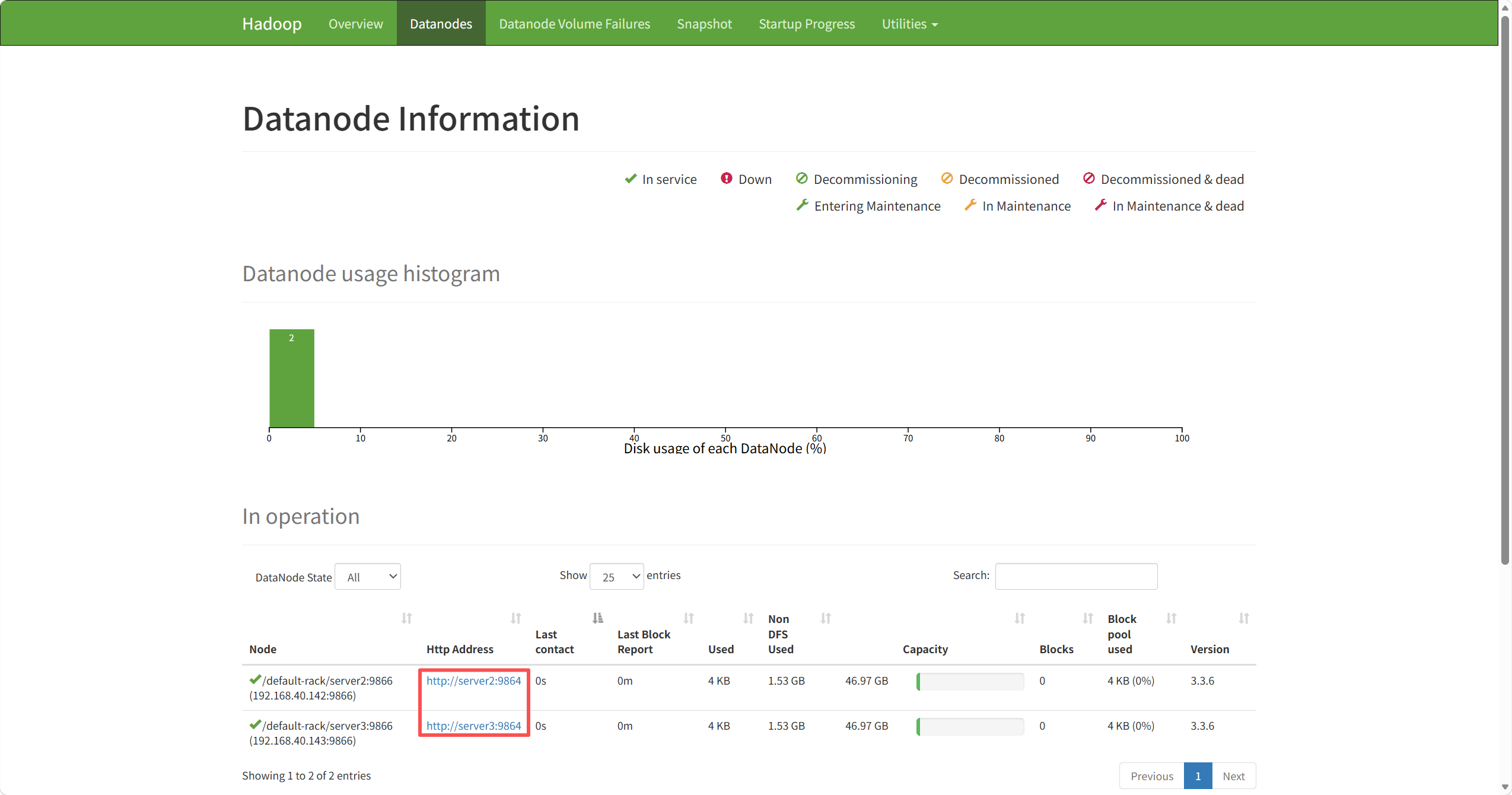The width and height of the screenshot is (1512, 795).
Task: Sort the table by Version column
Action: [x=1243, y=618]
